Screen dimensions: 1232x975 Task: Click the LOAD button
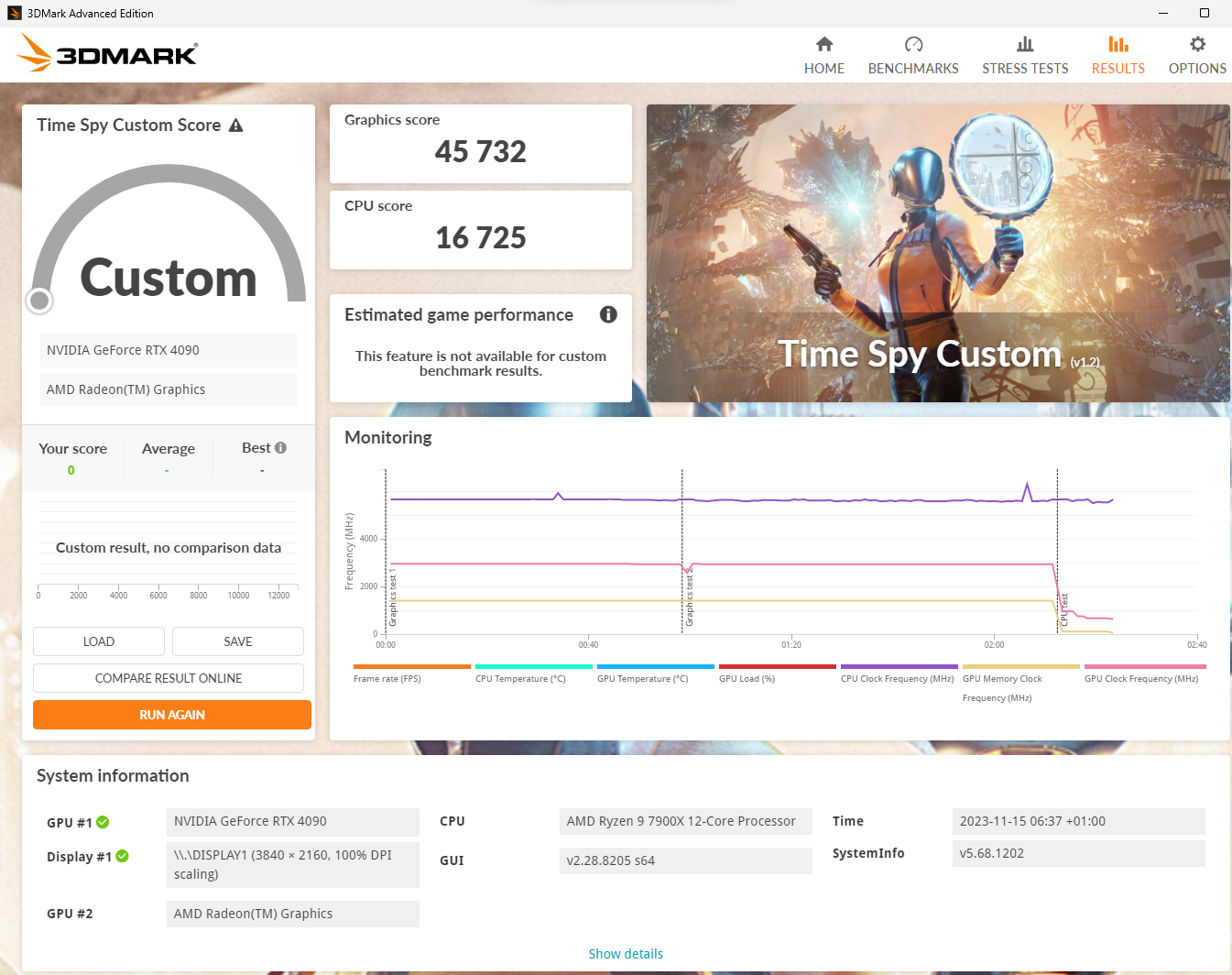click(99, 641)
